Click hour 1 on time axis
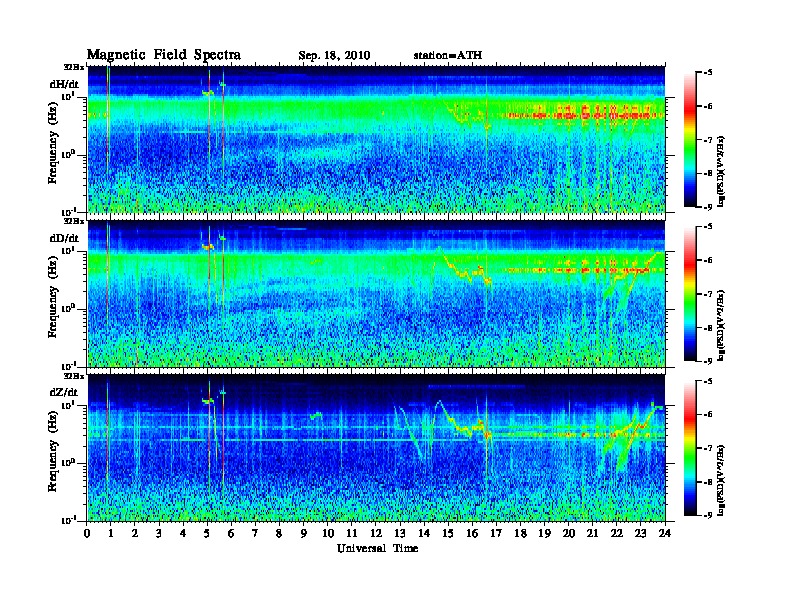The width and height of the screenshot is (792, 612). pos(111,534)
